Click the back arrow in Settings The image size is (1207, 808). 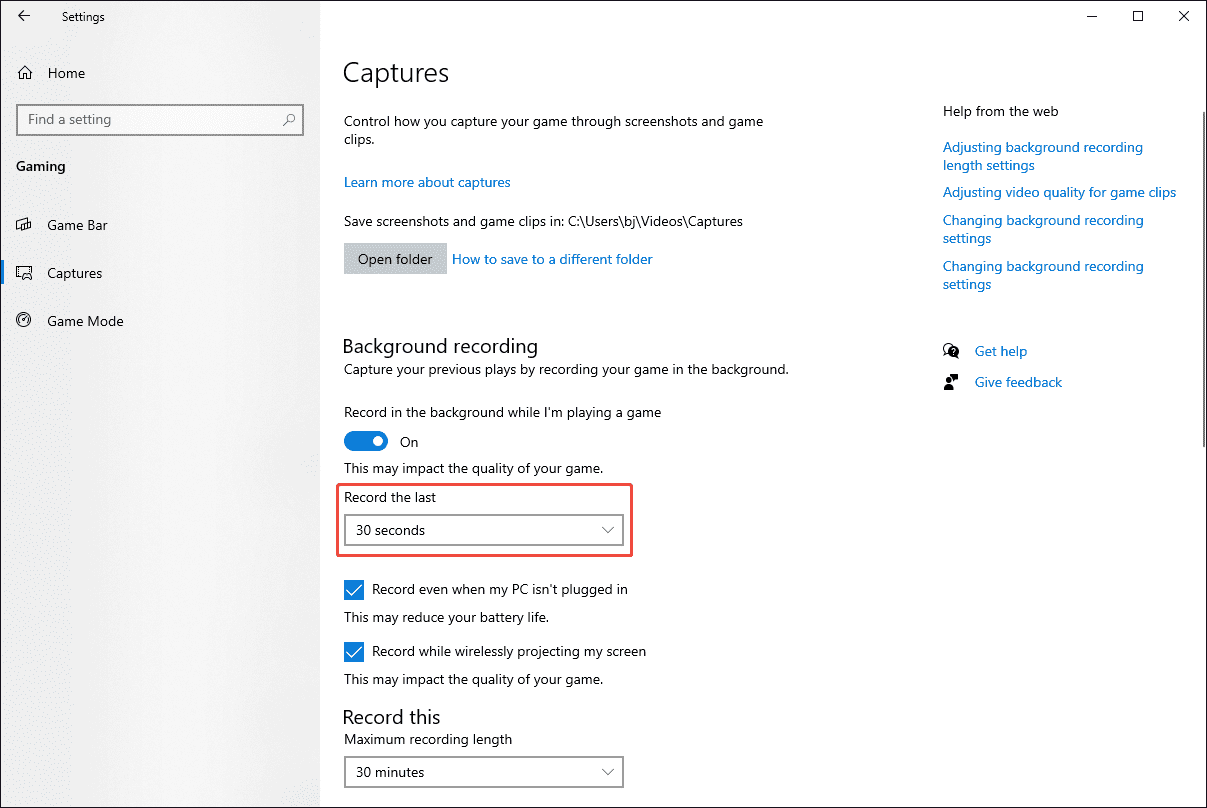coord(24,16)
